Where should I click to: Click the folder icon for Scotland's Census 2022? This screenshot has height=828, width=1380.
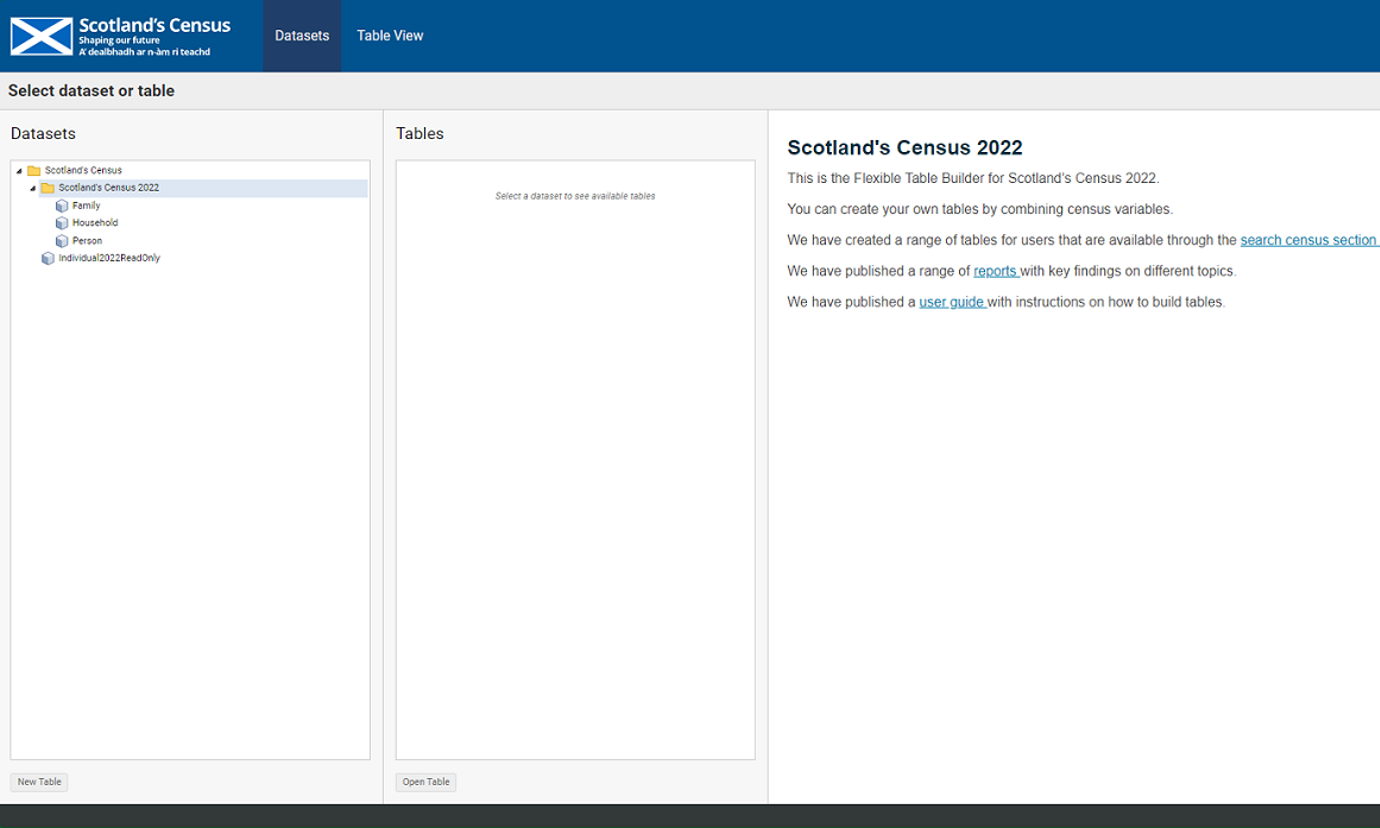48,188
